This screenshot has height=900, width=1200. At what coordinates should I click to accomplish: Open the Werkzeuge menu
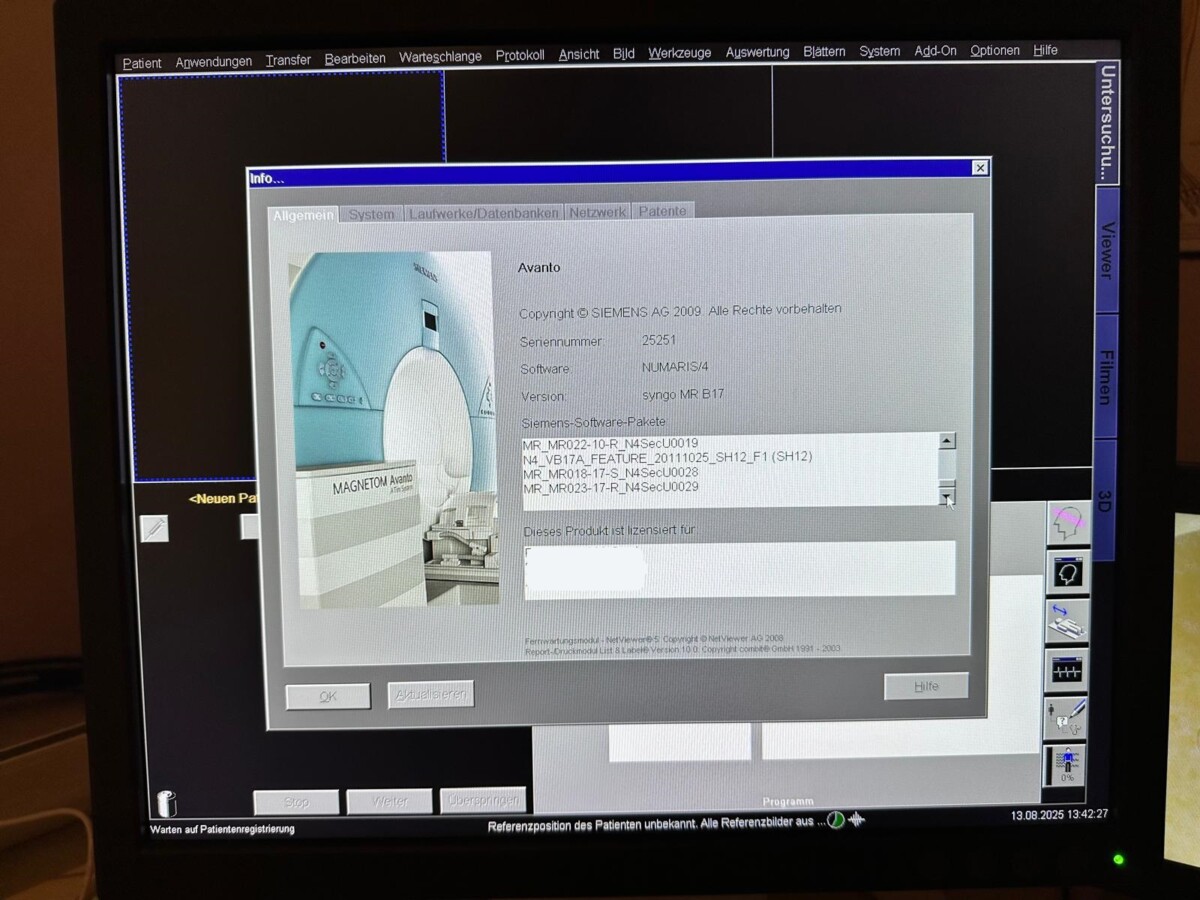(x=679, y=53)
